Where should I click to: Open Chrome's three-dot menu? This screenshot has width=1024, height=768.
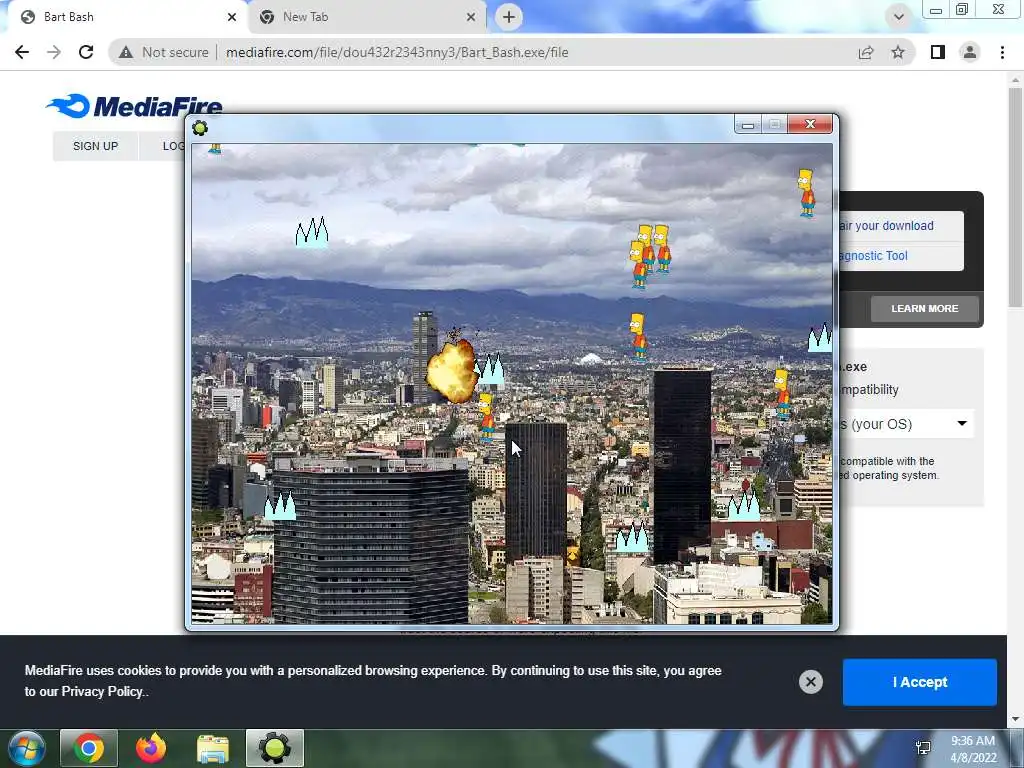pos(1002,52)
